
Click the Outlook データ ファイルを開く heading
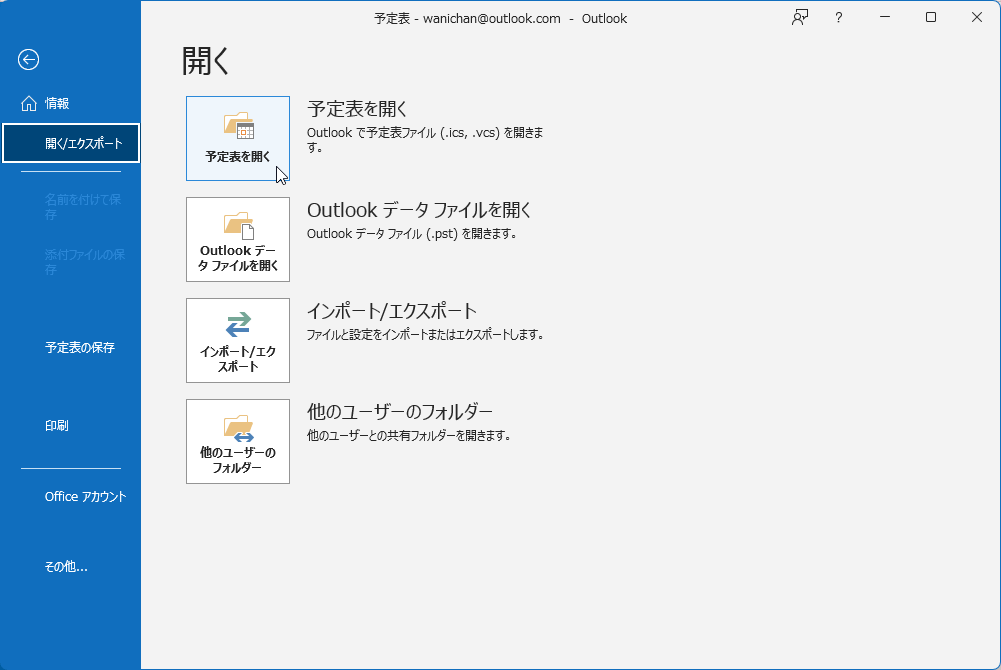419,210
